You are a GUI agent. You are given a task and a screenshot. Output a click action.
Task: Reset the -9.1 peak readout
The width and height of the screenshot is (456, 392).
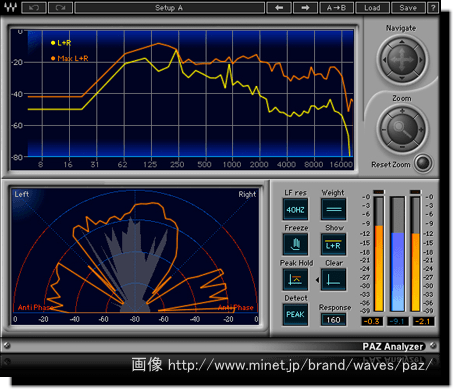397,321
